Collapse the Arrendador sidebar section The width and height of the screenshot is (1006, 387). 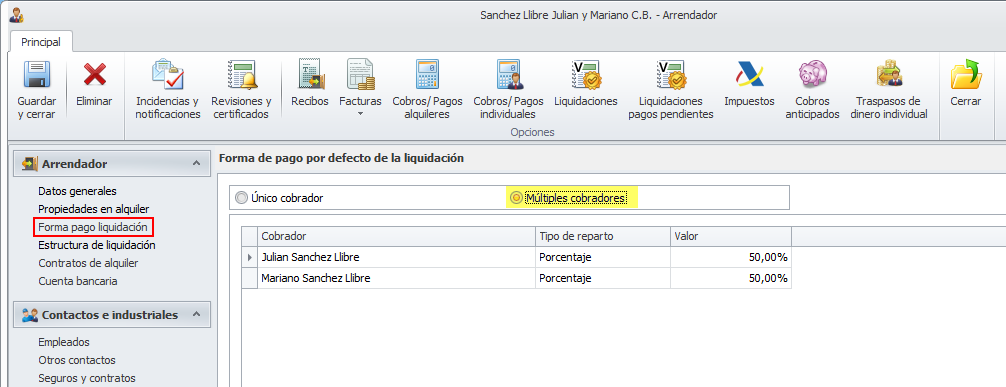pos(196,164)
